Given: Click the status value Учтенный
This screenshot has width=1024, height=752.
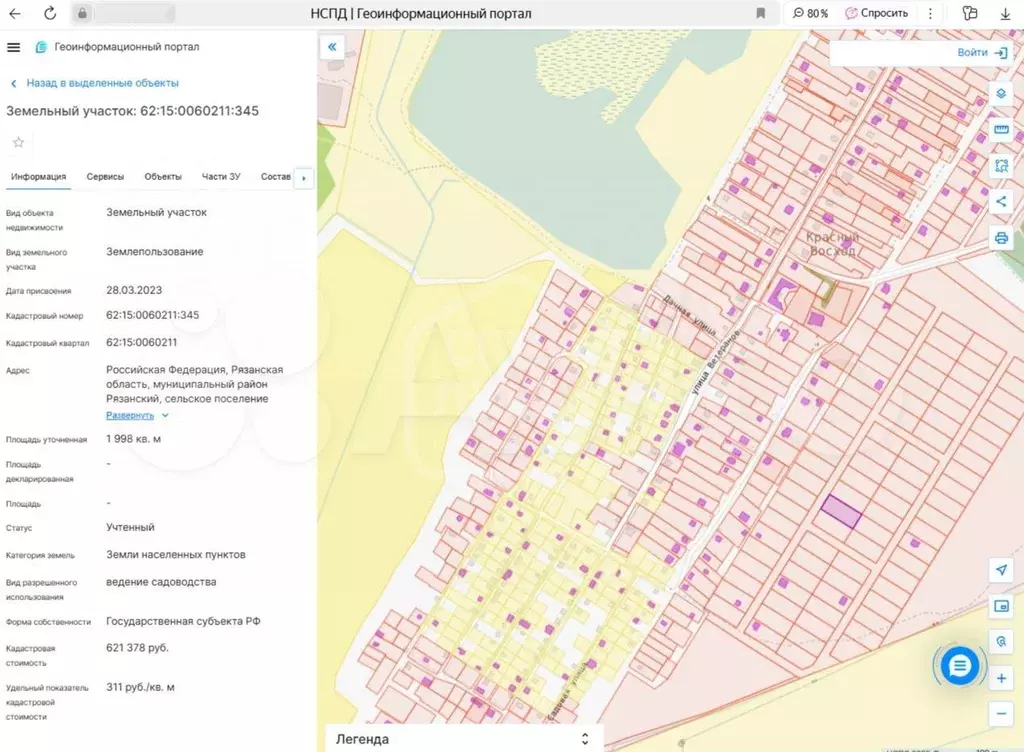Looking at the screenshot, I should tap(130, 527).
